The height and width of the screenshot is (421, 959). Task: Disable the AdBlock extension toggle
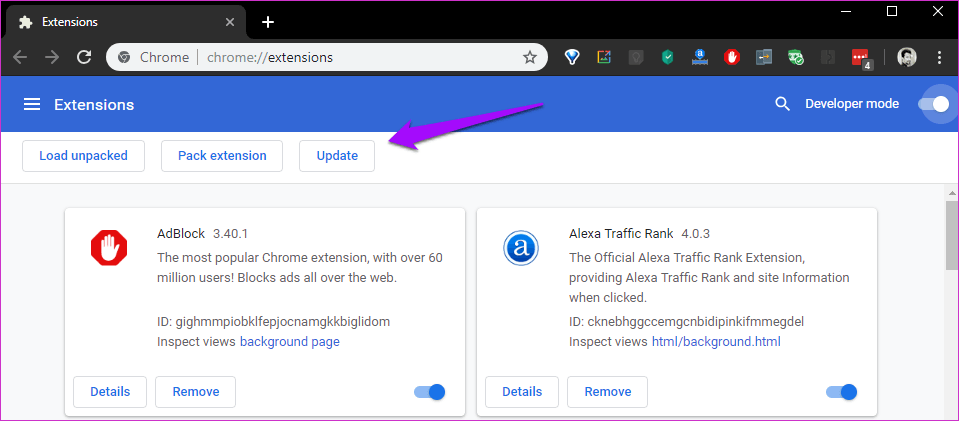coord(429,392)
